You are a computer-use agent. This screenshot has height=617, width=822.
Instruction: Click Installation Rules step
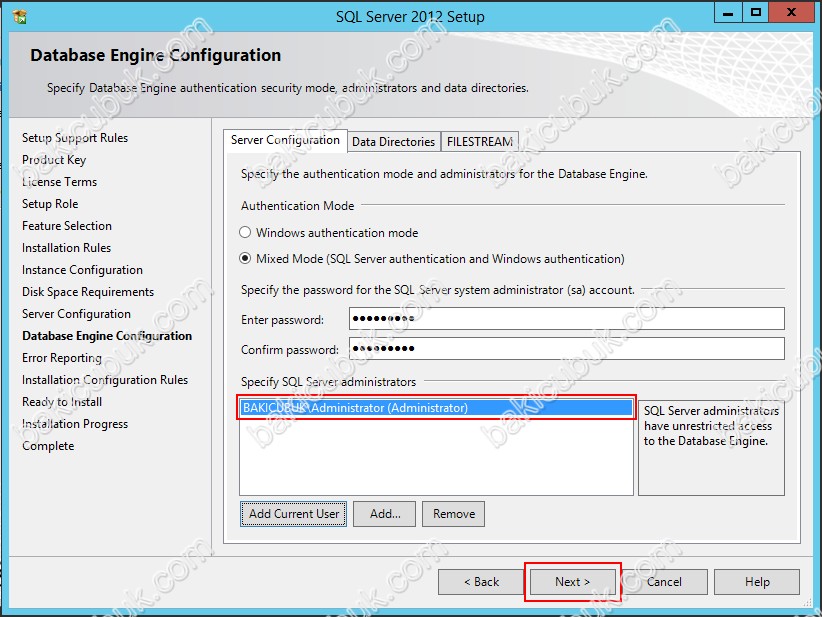[x=67, y=248]
